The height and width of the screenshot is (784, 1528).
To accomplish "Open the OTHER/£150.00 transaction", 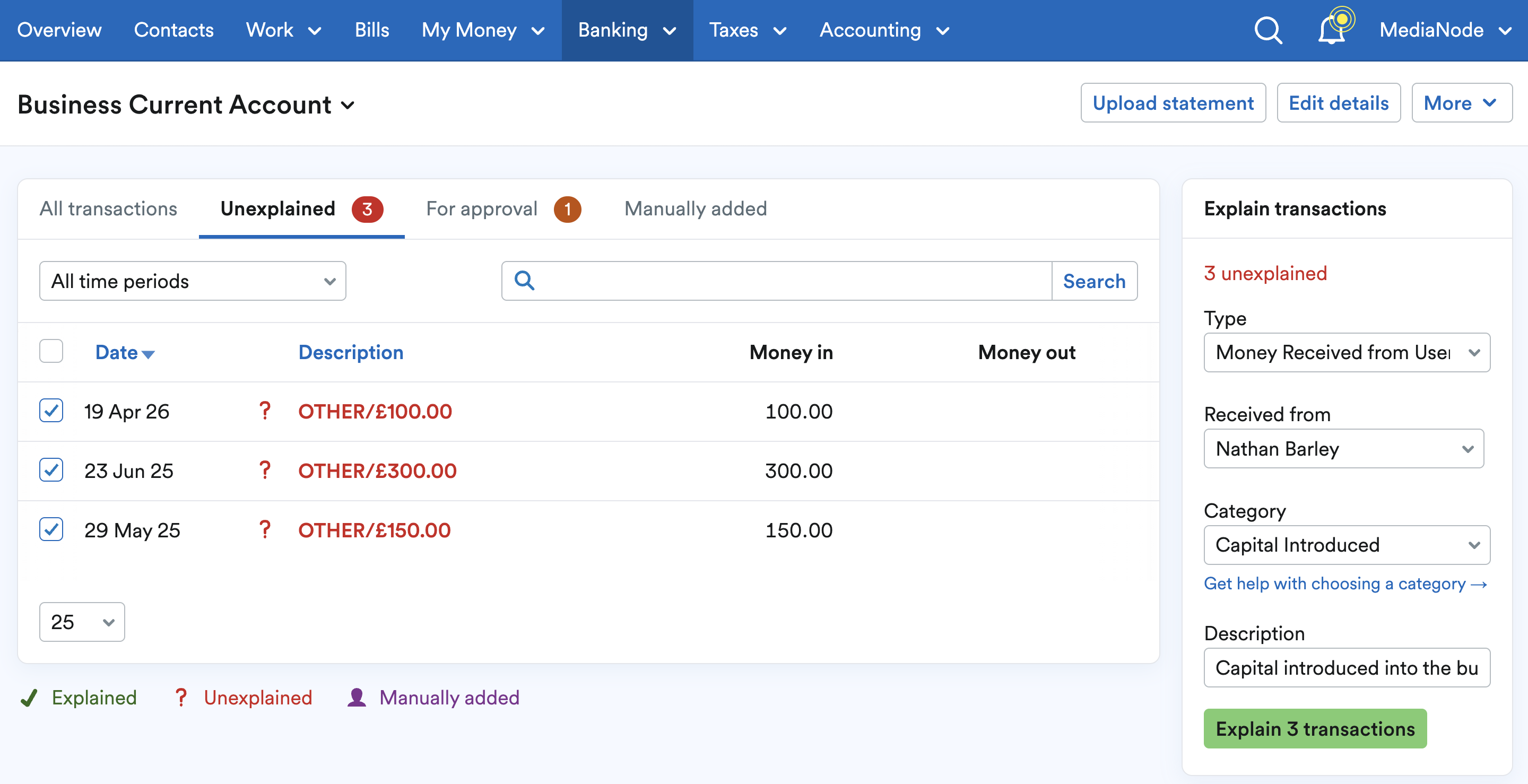I will [x=374, y=529].
